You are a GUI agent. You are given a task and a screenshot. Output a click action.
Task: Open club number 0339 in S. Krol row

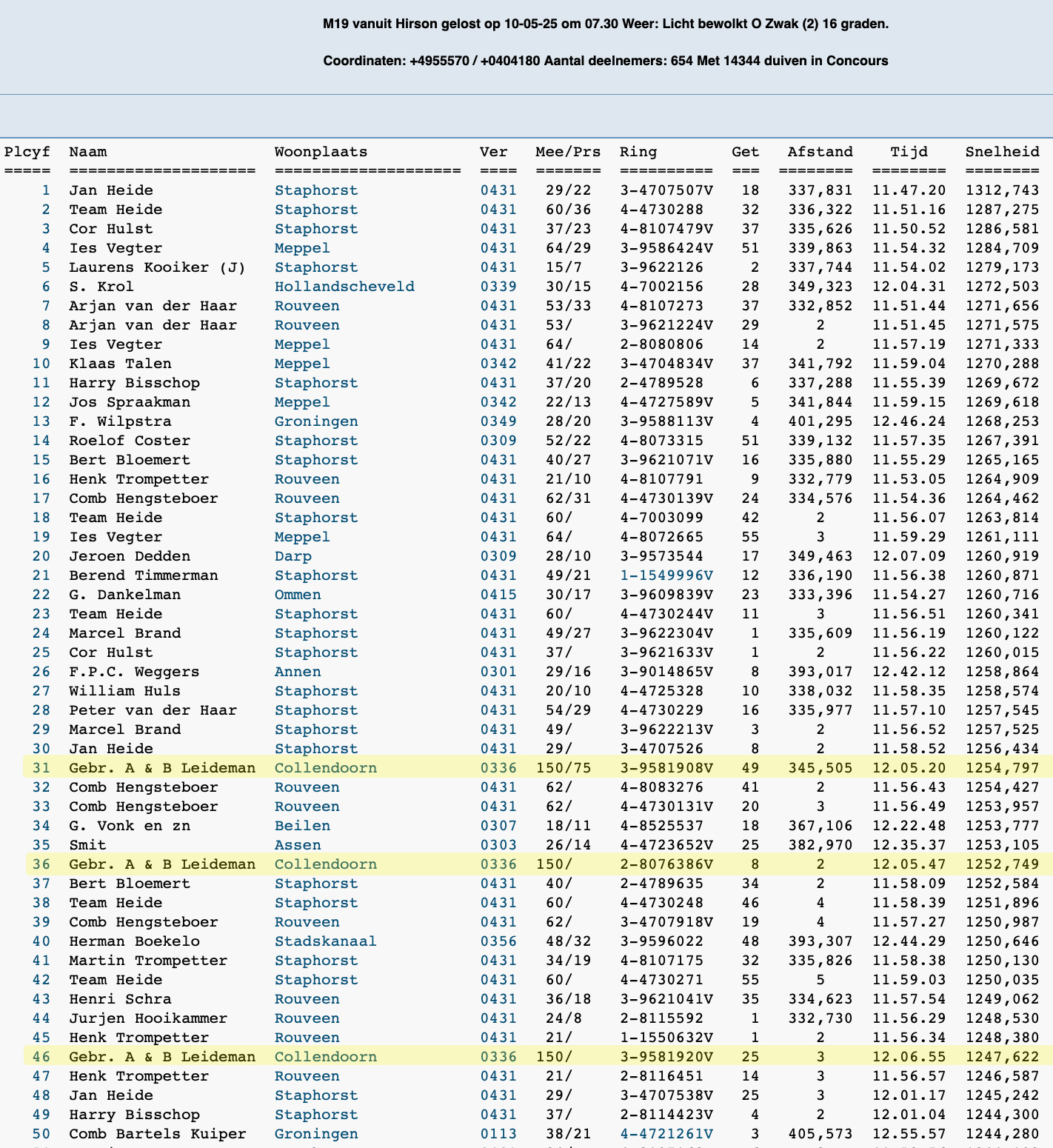tap(498, 287)
